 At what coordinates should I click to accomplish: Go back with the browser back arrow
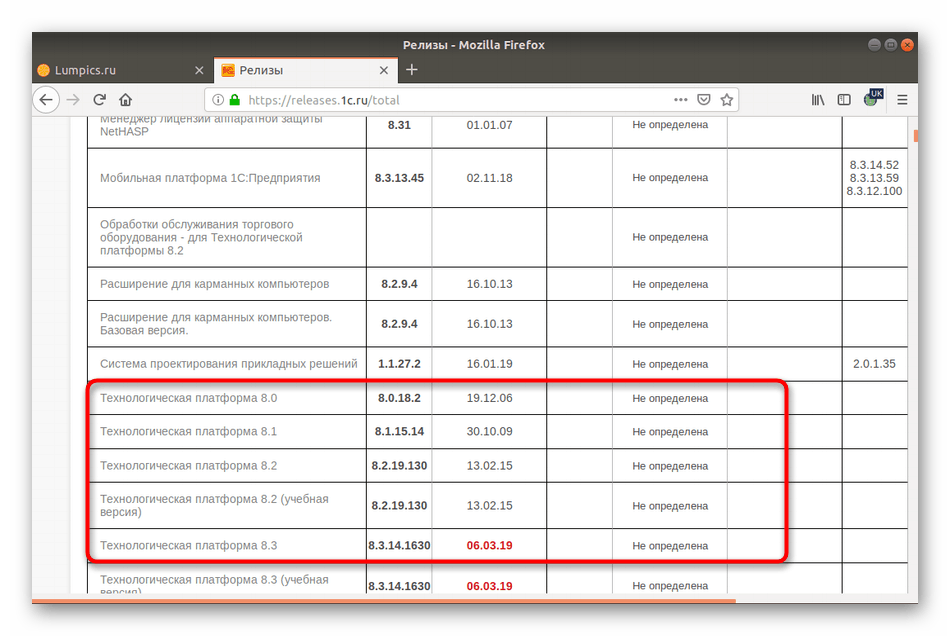46,100
